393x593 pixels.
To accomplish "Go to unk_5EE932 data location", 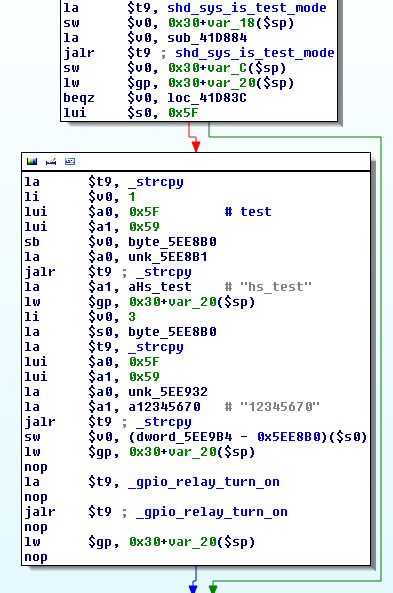I will click(168, 392).
